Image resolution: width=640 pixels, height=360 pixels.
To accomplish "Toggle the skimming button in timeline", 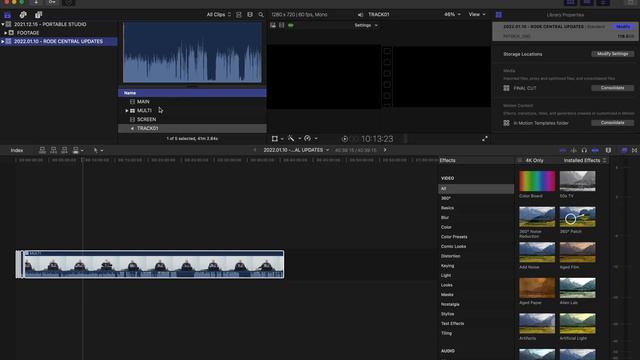I will [x=563, y=150].
